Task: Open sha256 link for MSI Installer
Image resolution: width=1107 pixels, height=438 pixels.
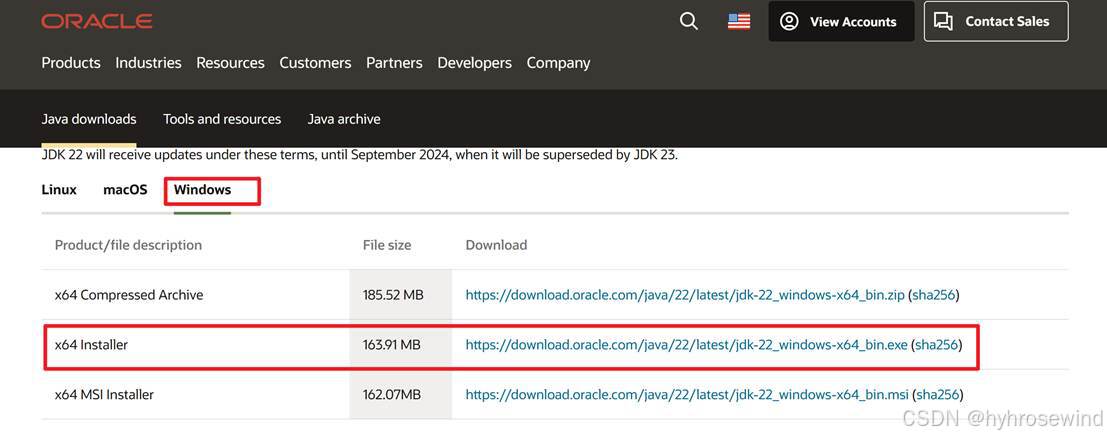Action: coord(938,394)
